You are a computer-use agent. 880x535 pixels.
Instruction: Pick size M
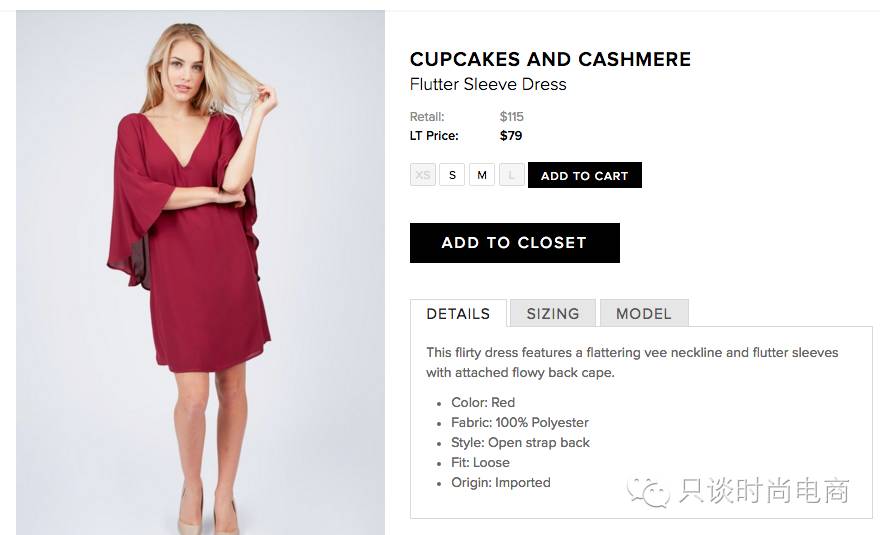pyautogui.click(x=482, y=175)
